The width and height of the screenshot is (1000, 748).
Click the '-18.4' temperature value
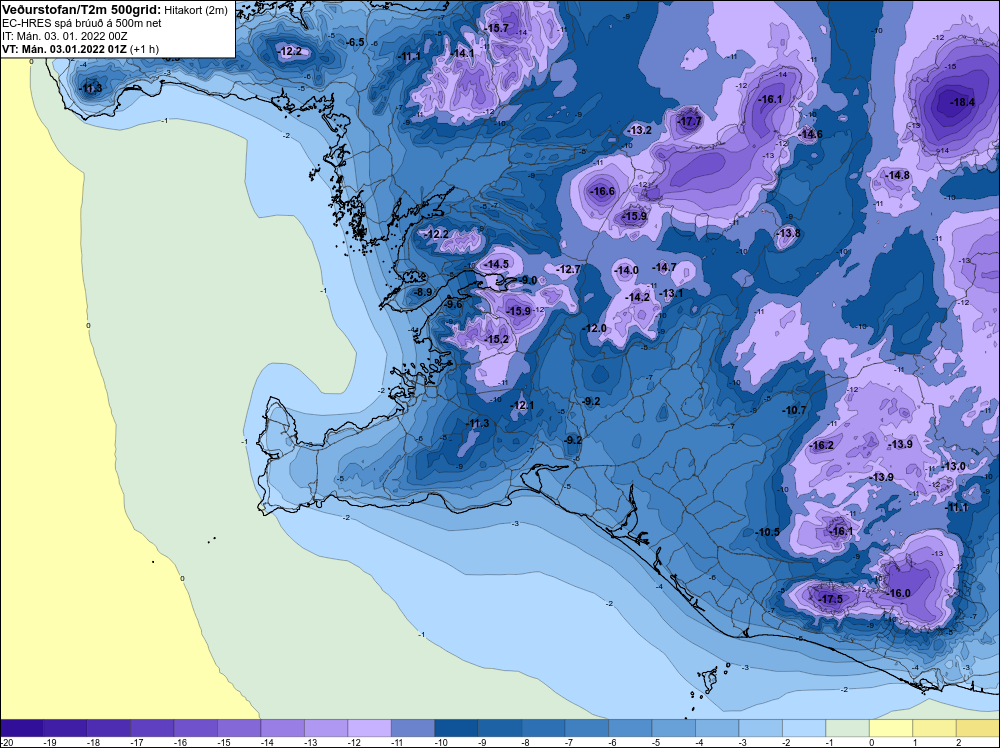pos(962,102)
